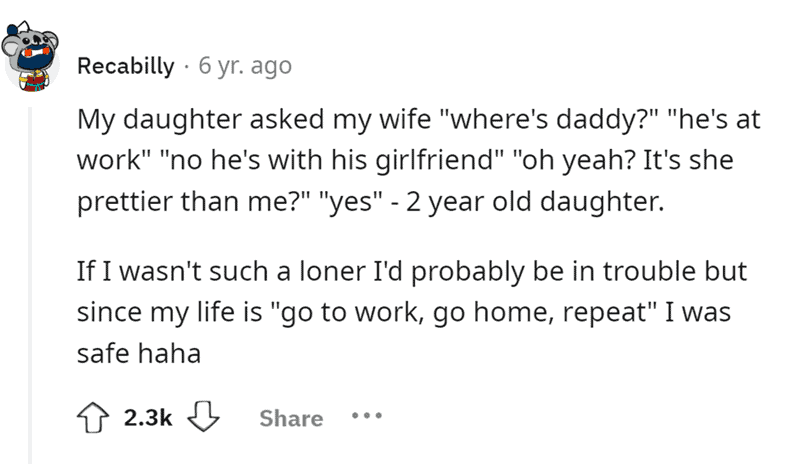Open the Recabilly user profile link
The height and width of the screenshot is (464, 800).
click(x=125, y=67)
